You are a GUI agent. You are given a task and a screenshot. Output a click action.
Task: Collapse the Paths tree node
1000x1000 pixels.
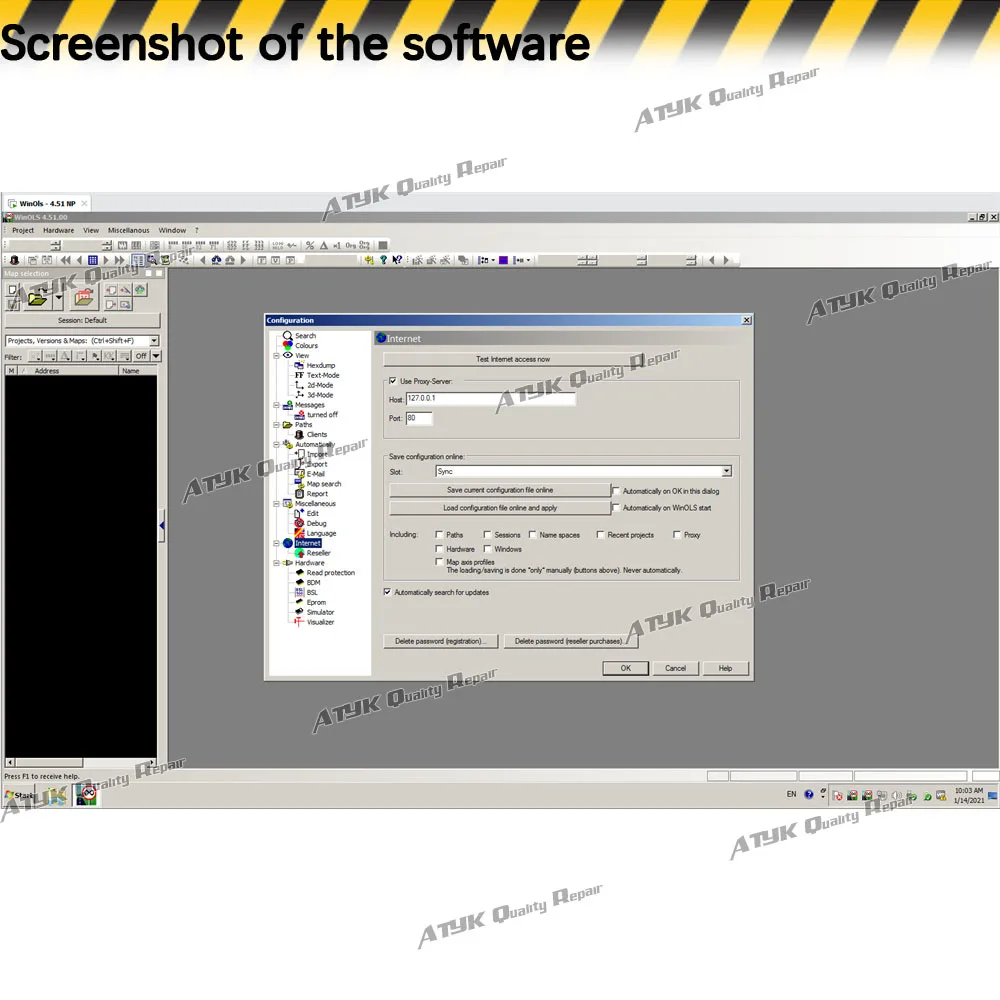coord(276,425)
